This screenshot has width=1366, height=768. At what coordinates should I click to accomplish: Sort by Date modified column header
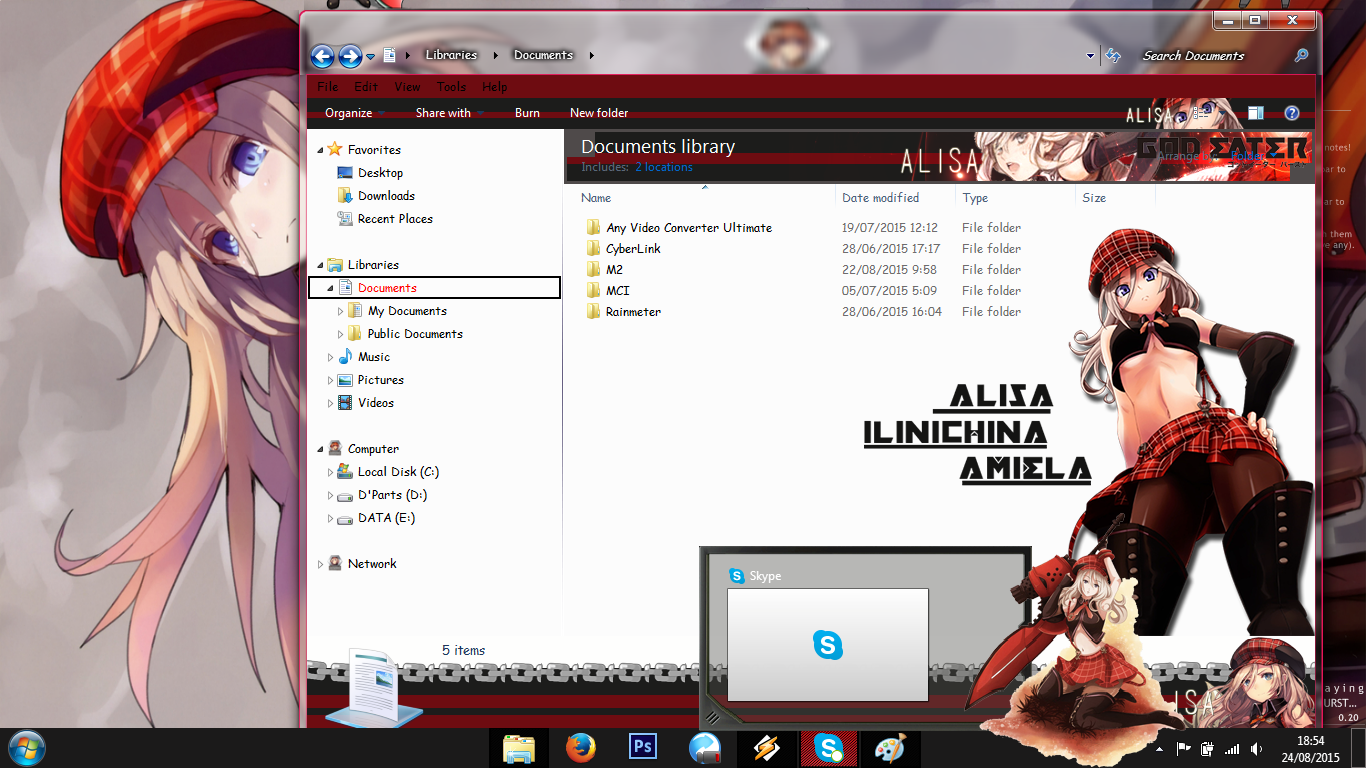point(880,198)
